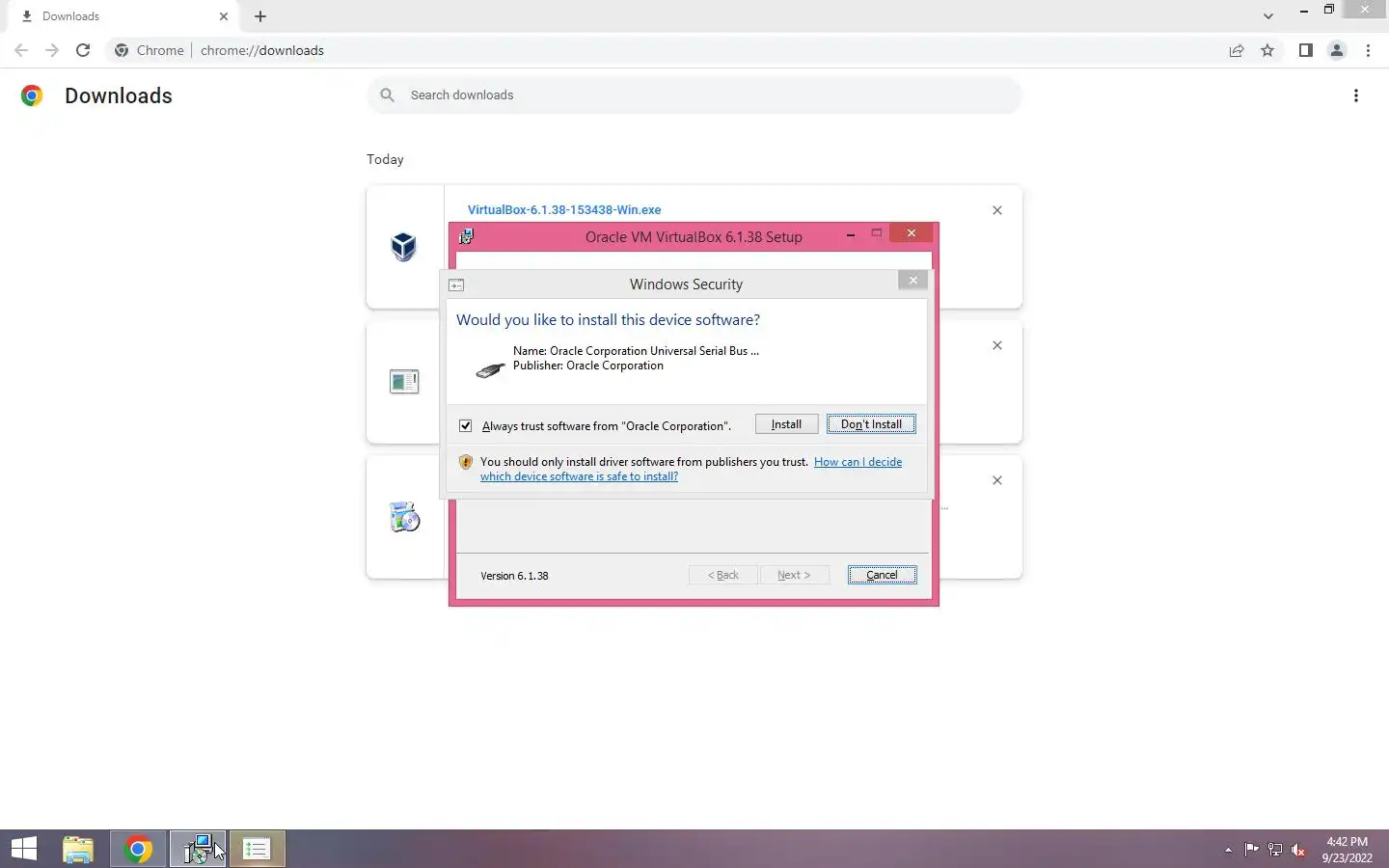Image resolution: width=1389 pixels, height=868 pixels.
Task: Click the 'Version 6.1.38' text in setup window
Action: [514, 576]
